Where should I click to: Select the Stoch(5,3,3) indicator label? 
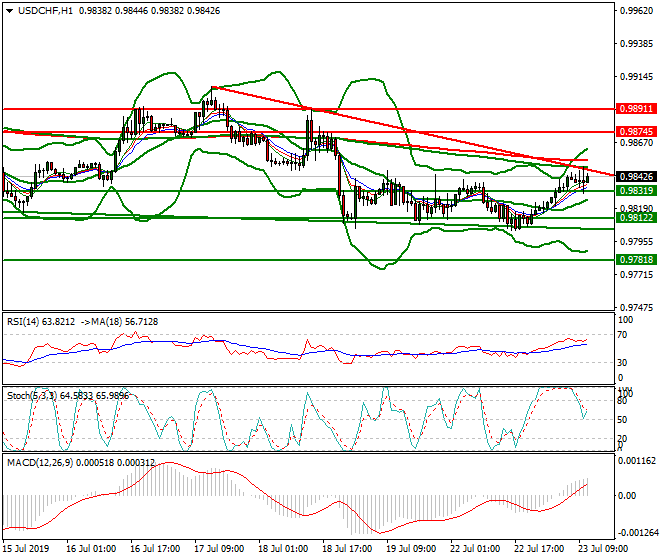33,396
